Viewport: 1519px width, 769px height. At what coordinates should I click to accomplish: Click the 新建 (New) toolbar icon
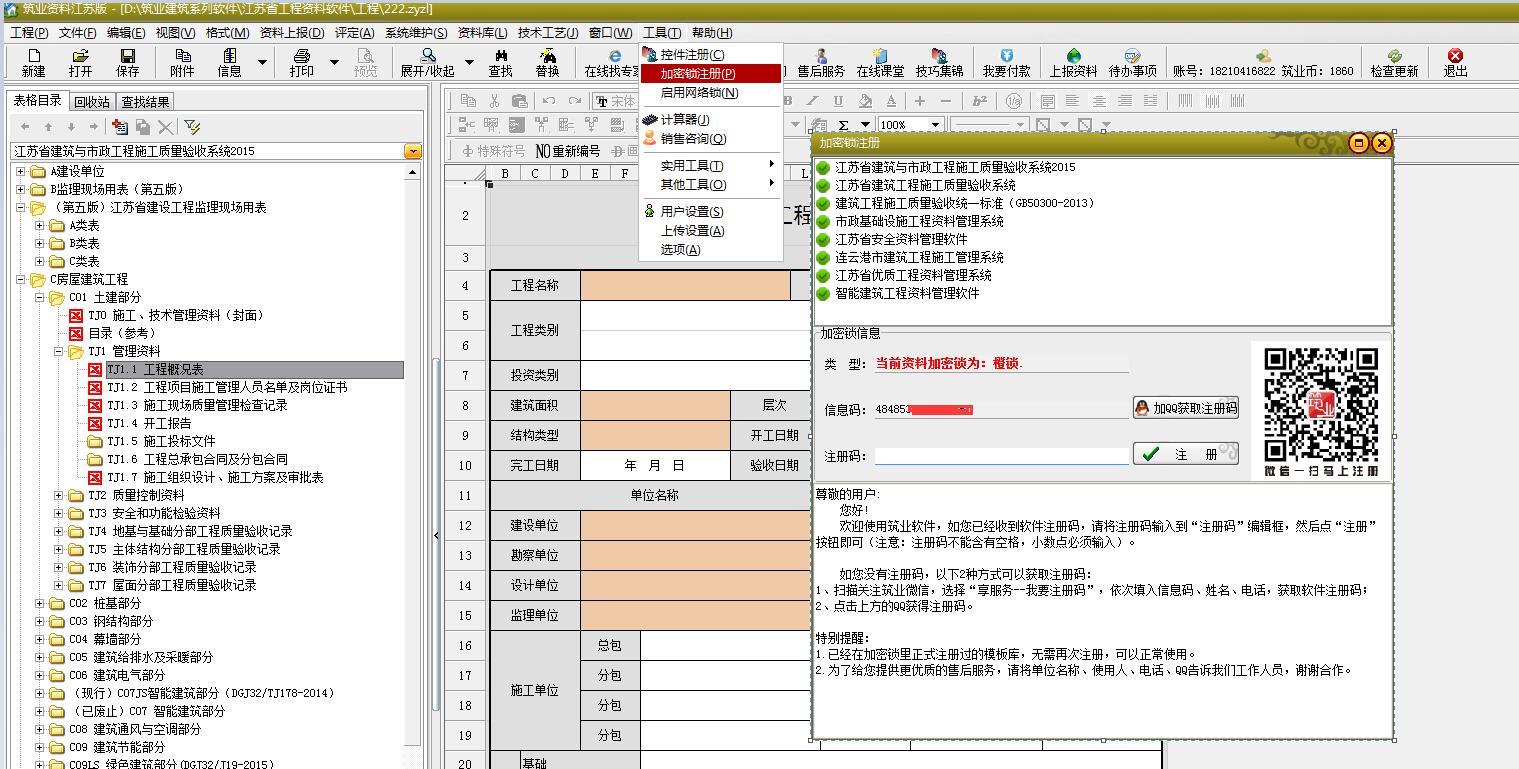(33, 63)
